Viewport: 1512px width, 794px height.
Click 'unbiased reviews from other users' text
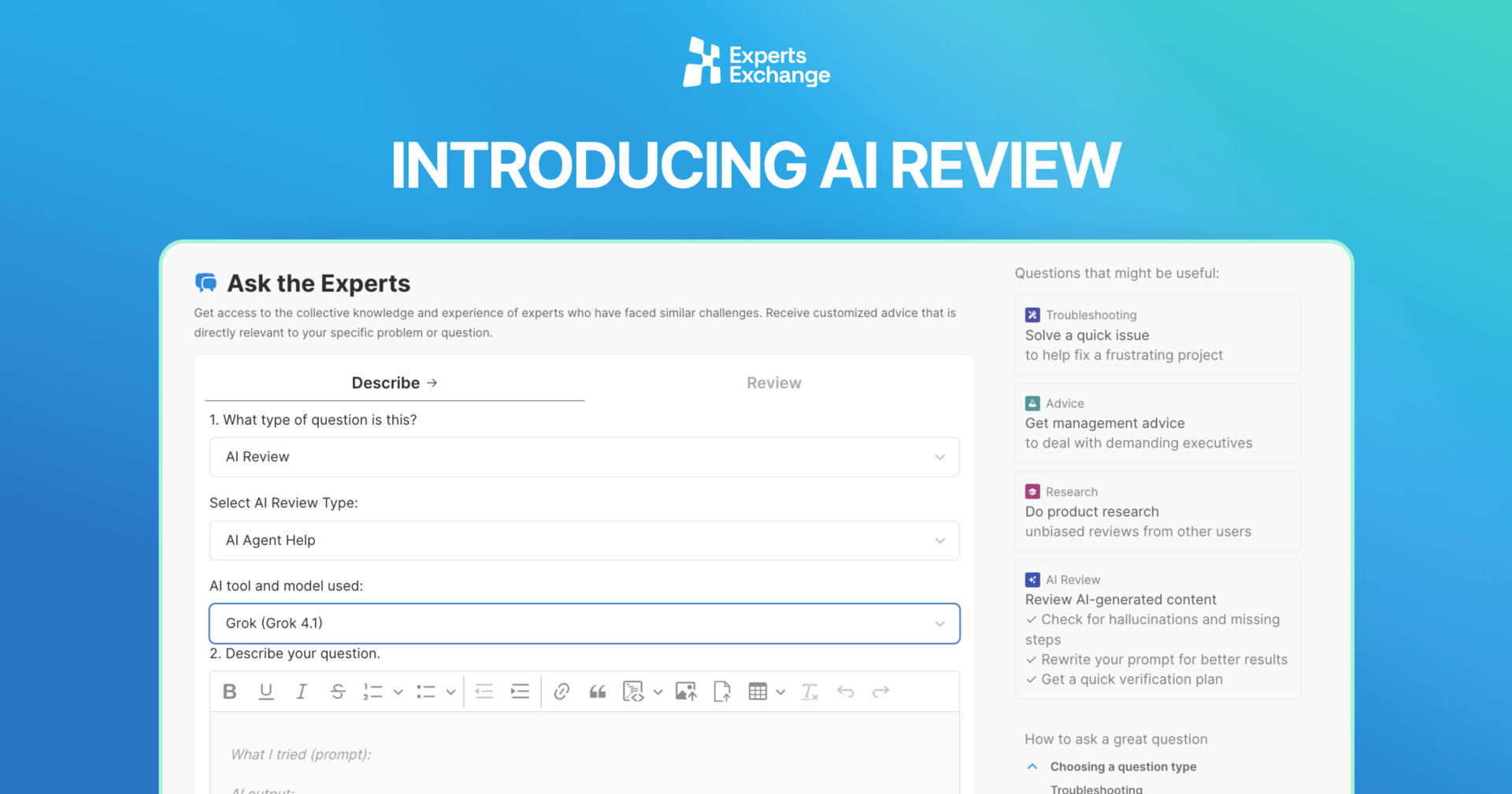click(x=1138, y=532)
